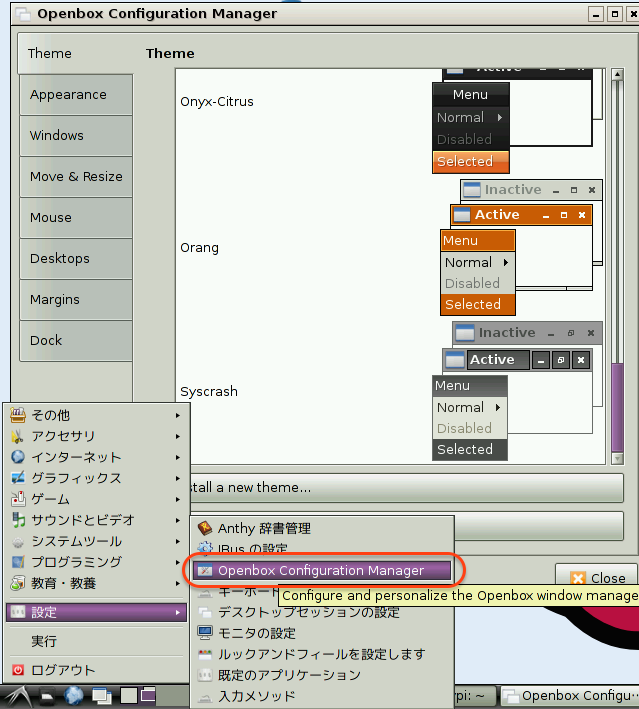Click the Openbox Configuration Manager titlebar window icon

(x=23, y=14)
